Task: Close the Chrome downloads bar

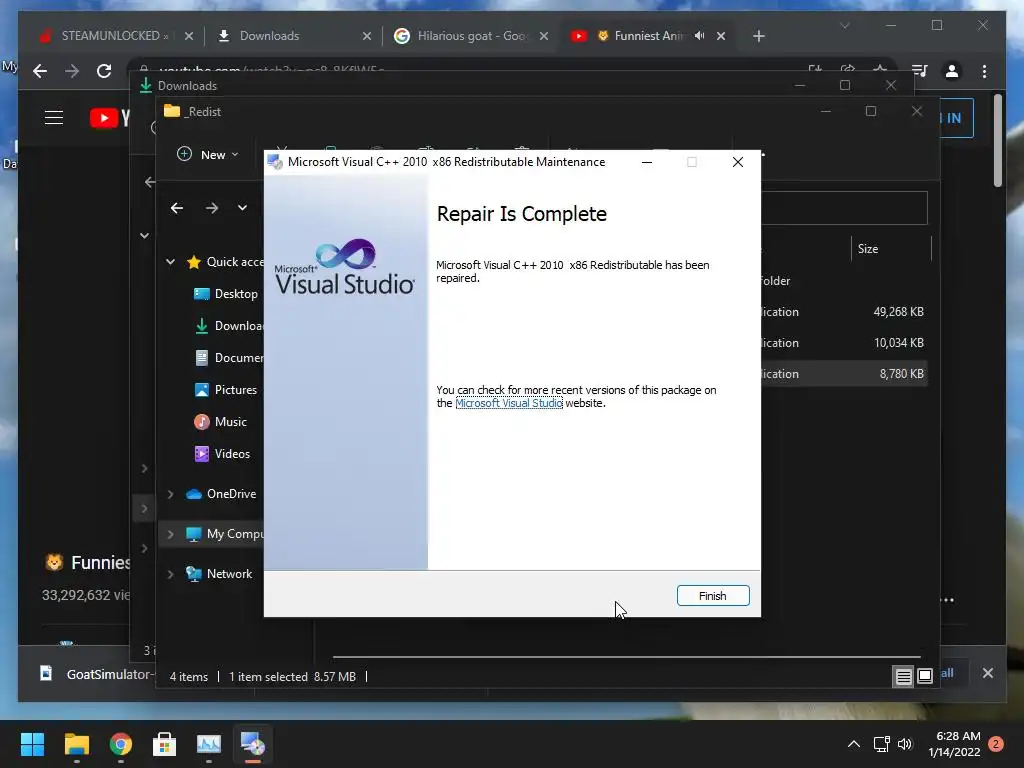Action: [x=987, y=673]
